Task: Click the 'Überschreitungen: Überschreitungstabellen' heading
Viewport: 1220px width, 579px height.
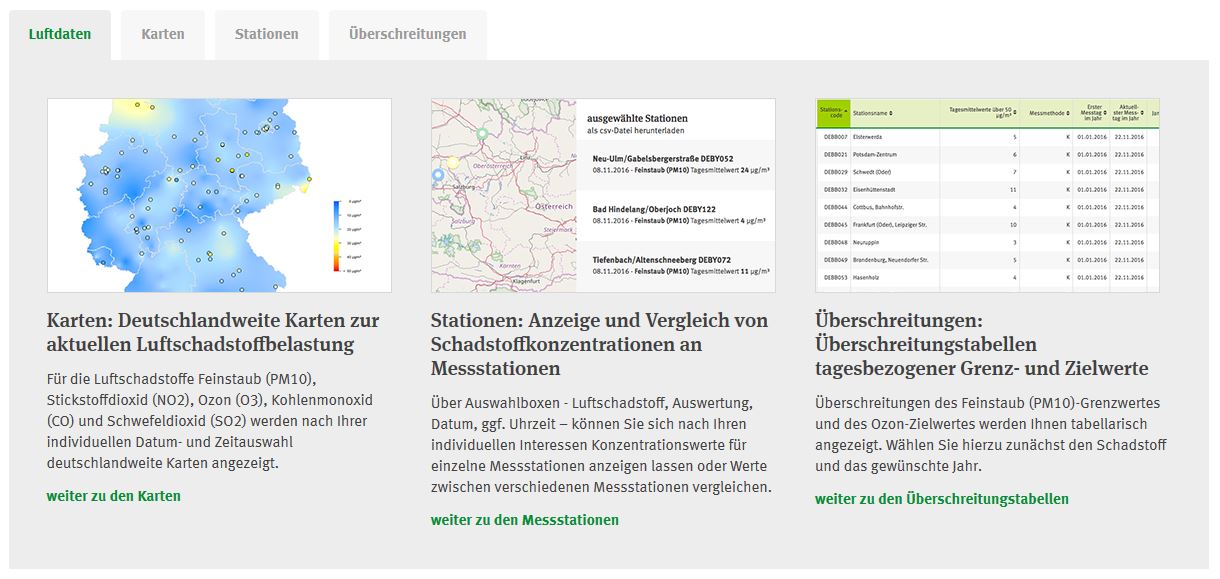Action: pyautogui.click(x=981, y=344)
